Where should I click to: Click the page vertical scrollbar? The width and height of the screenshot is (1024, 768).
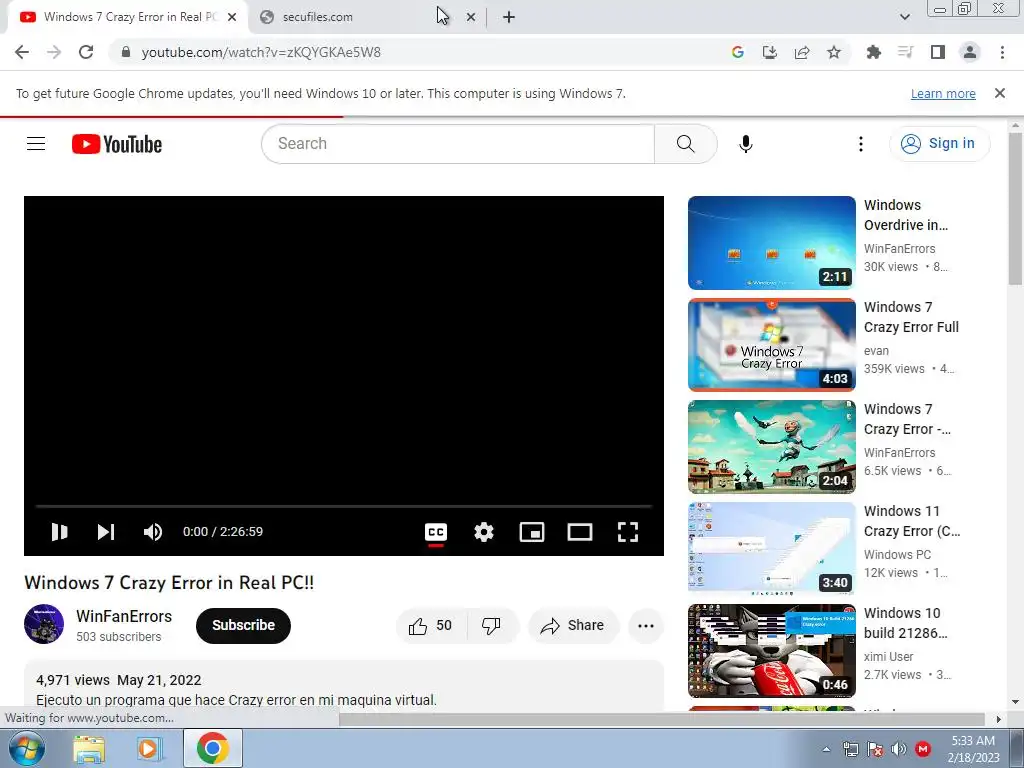(1015, 208)
